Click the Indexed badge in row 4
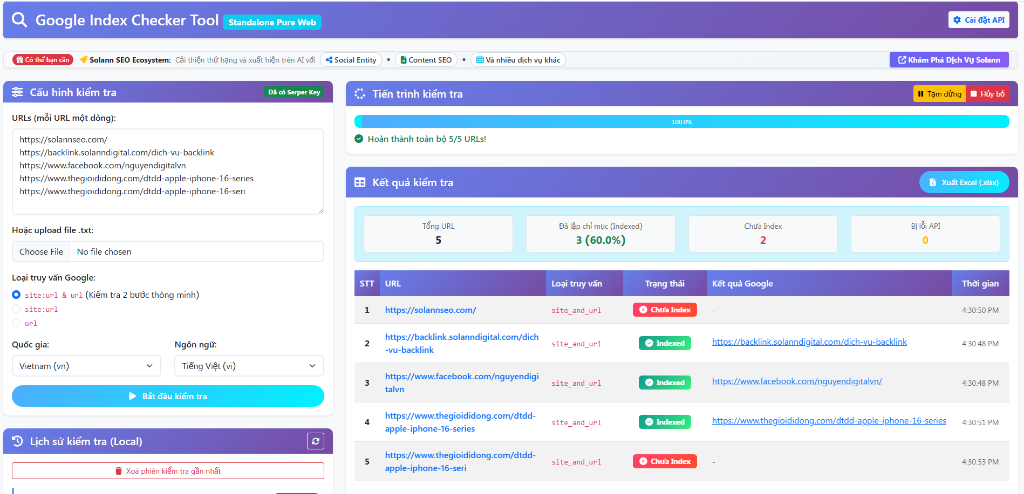This screenshot has height=494, width=1024. (665, 422)
